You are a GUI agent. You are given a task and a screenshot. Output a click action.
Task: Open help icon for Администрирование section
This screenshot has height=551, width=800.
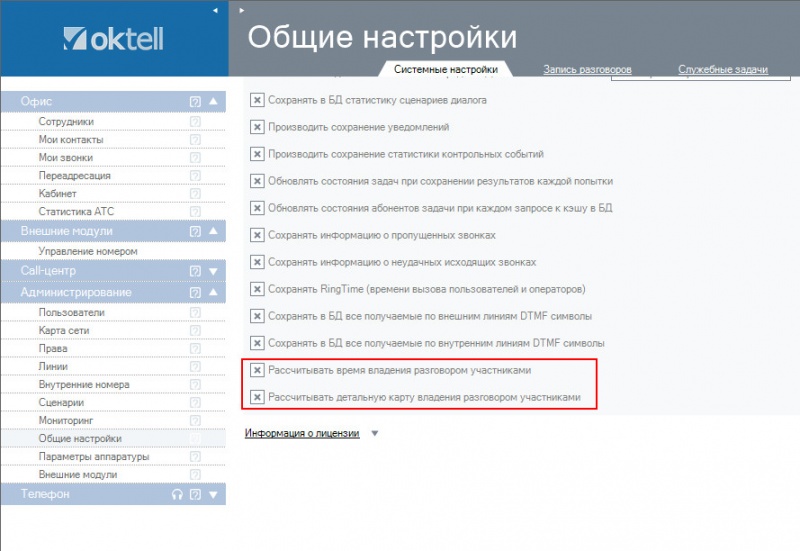tap(195, 292)
